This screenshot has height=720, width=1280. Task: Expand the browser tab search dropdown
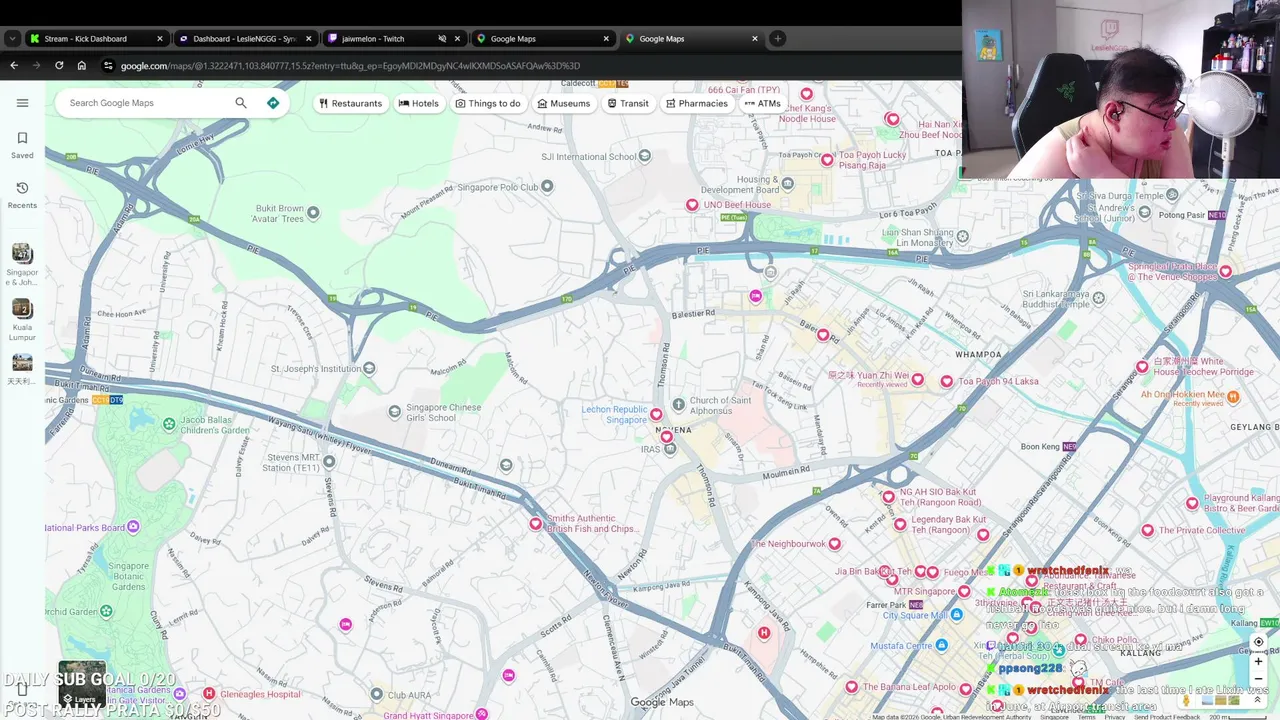coord(12,39)
